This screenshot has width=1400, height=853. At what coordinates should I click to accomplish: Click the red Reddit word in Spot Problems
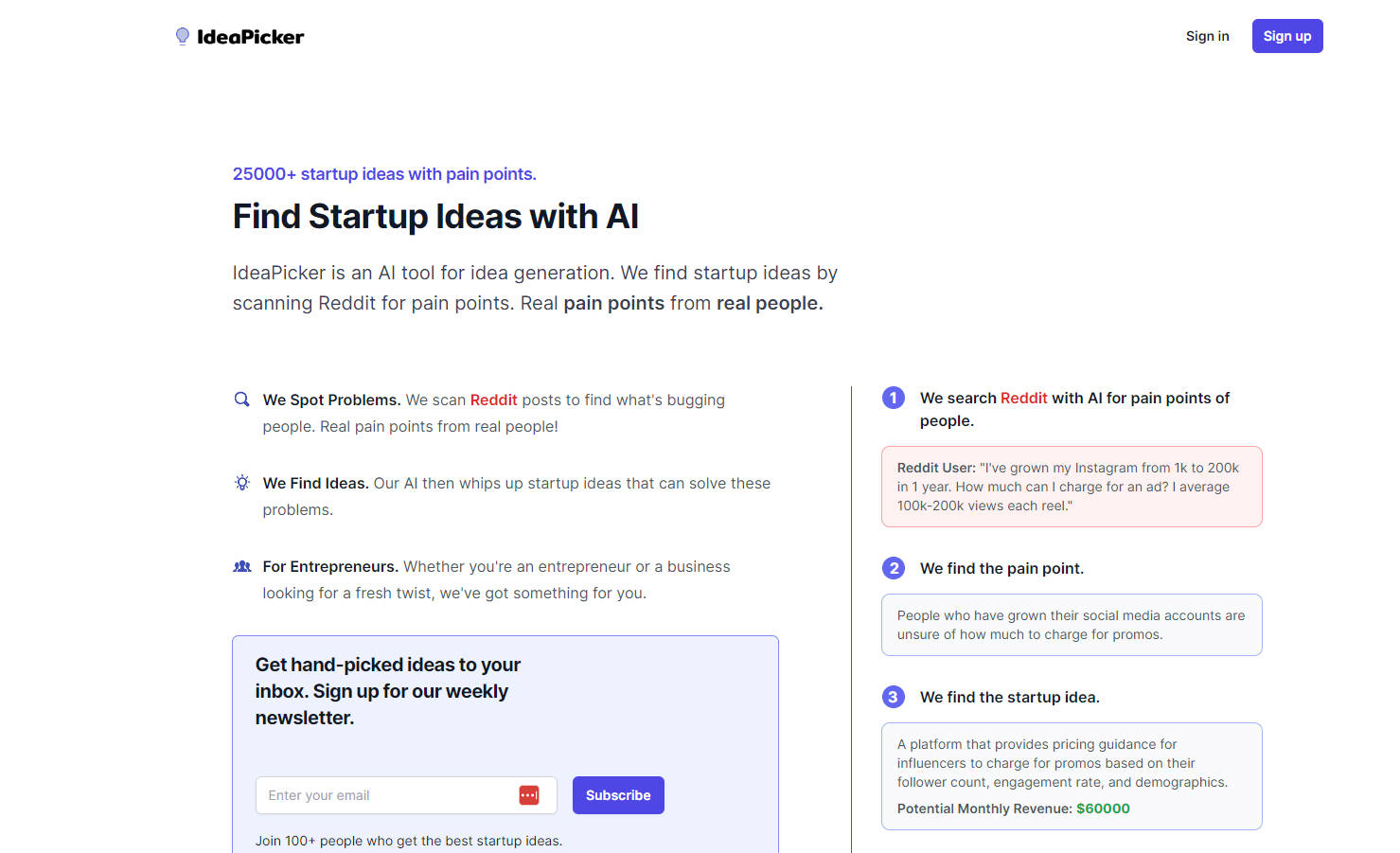pyautogui.click(x=493, y=400)
